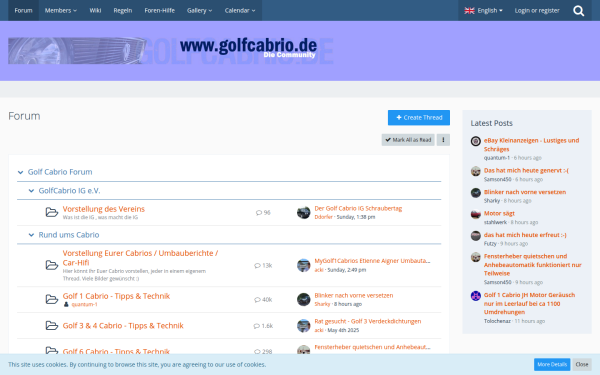Viewport: 600px width, 375px height.
Task: Click Mark All as Read button
Action: point(408,140)
